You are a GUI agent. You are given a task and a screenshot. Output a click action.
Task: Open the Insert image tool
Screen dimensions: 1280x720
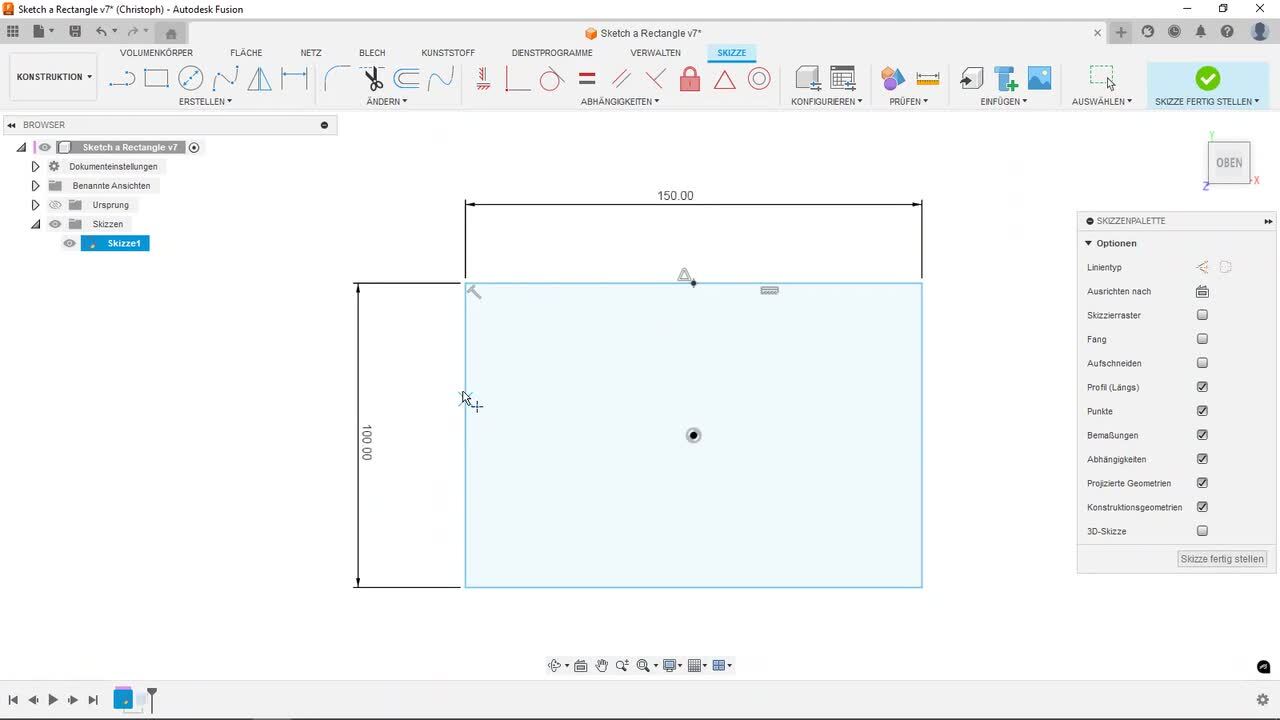point(1040,78)
